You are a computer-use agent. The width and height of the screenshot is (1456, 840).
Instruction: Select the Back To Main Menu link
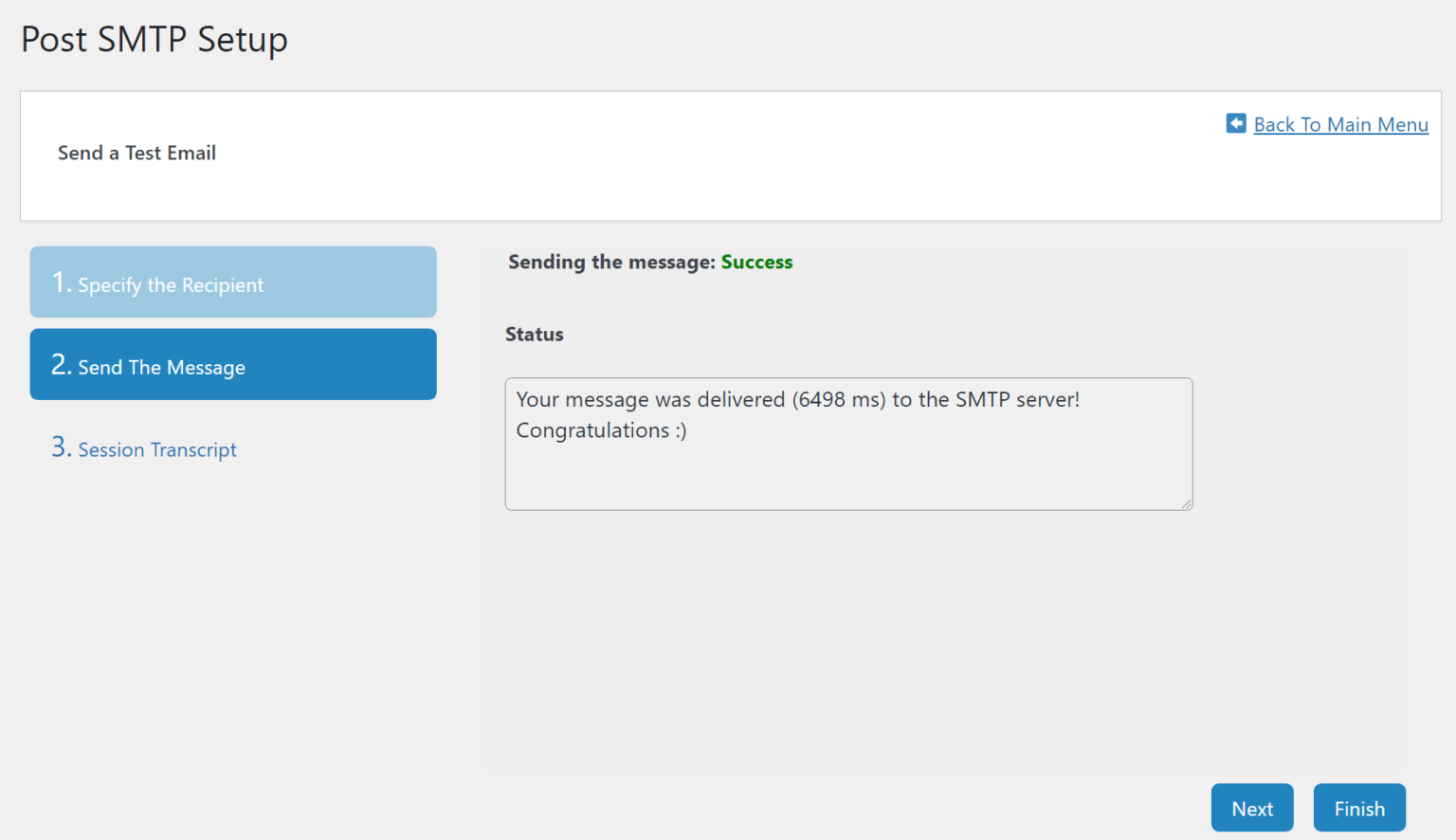1340,124
